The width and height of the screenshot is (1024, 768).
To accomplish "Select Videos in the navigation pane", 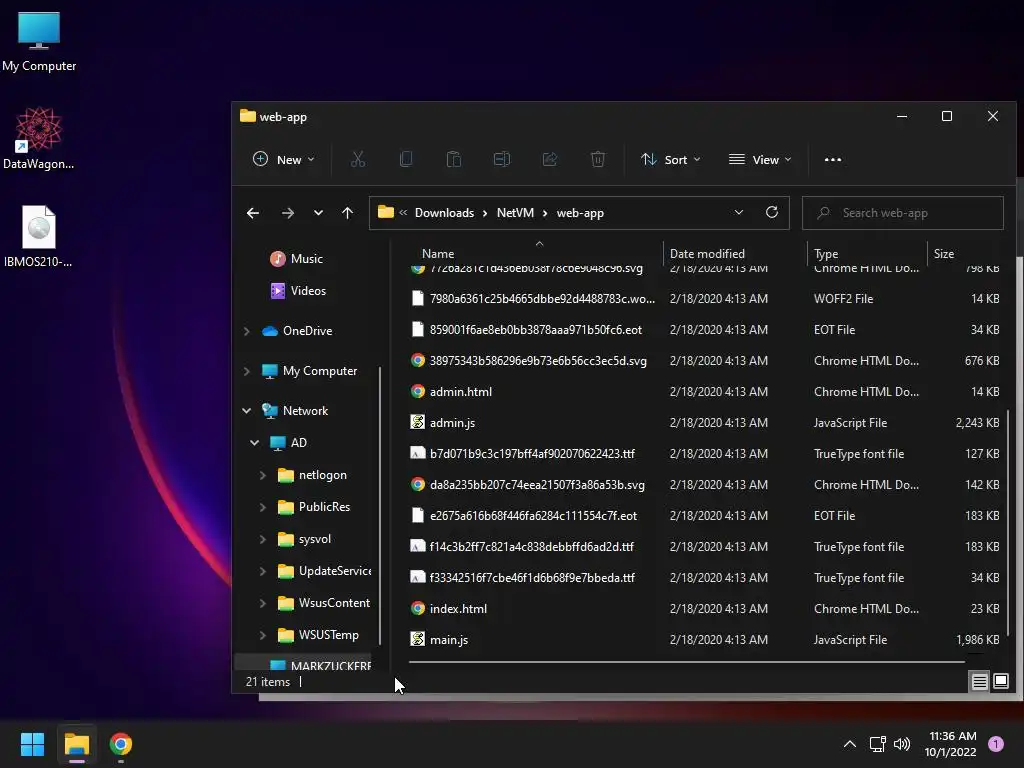I will pyautogui.click(x=298, y=291).
